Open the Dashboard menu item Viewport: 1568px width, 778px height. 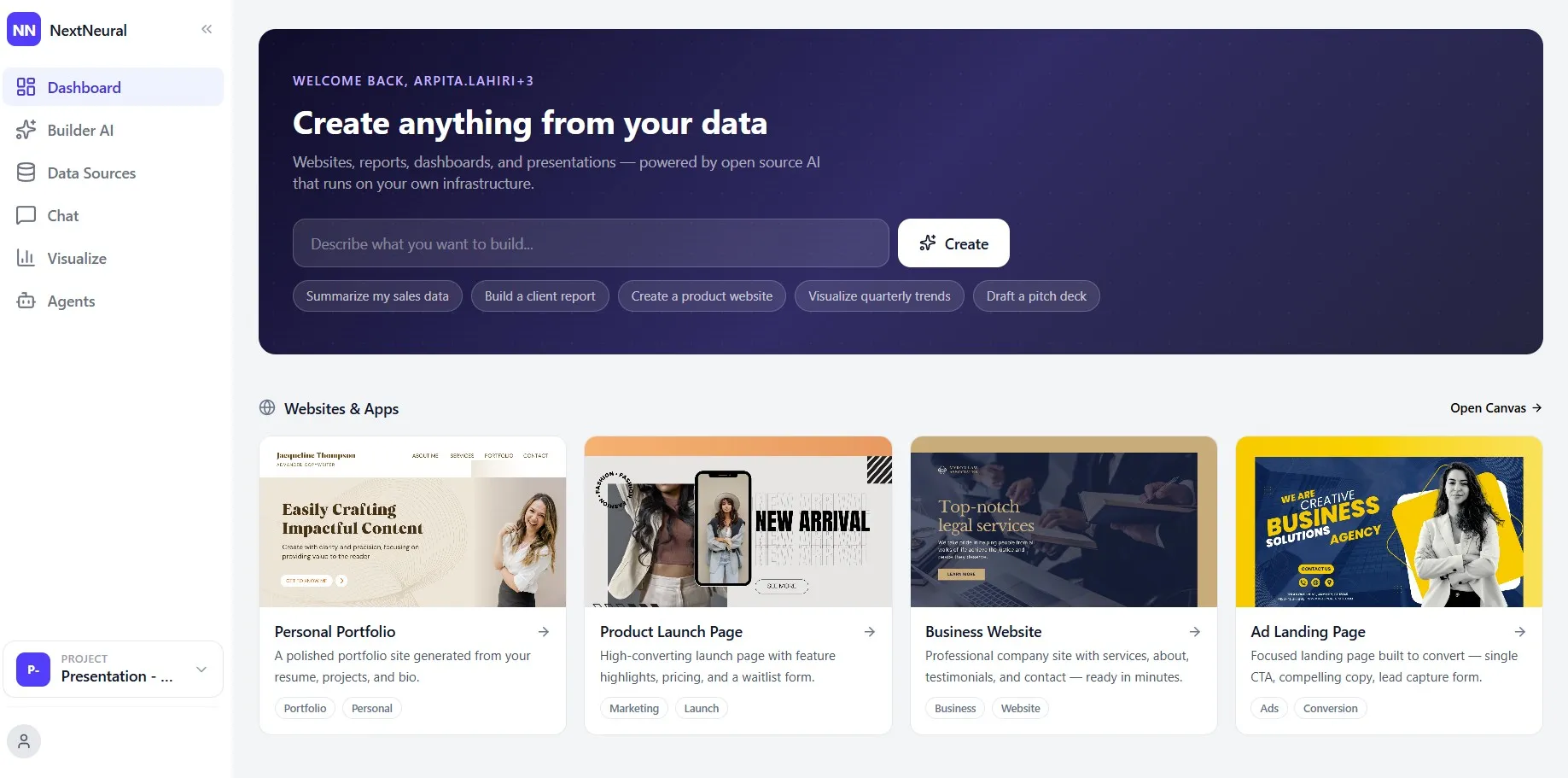(114, 87)
